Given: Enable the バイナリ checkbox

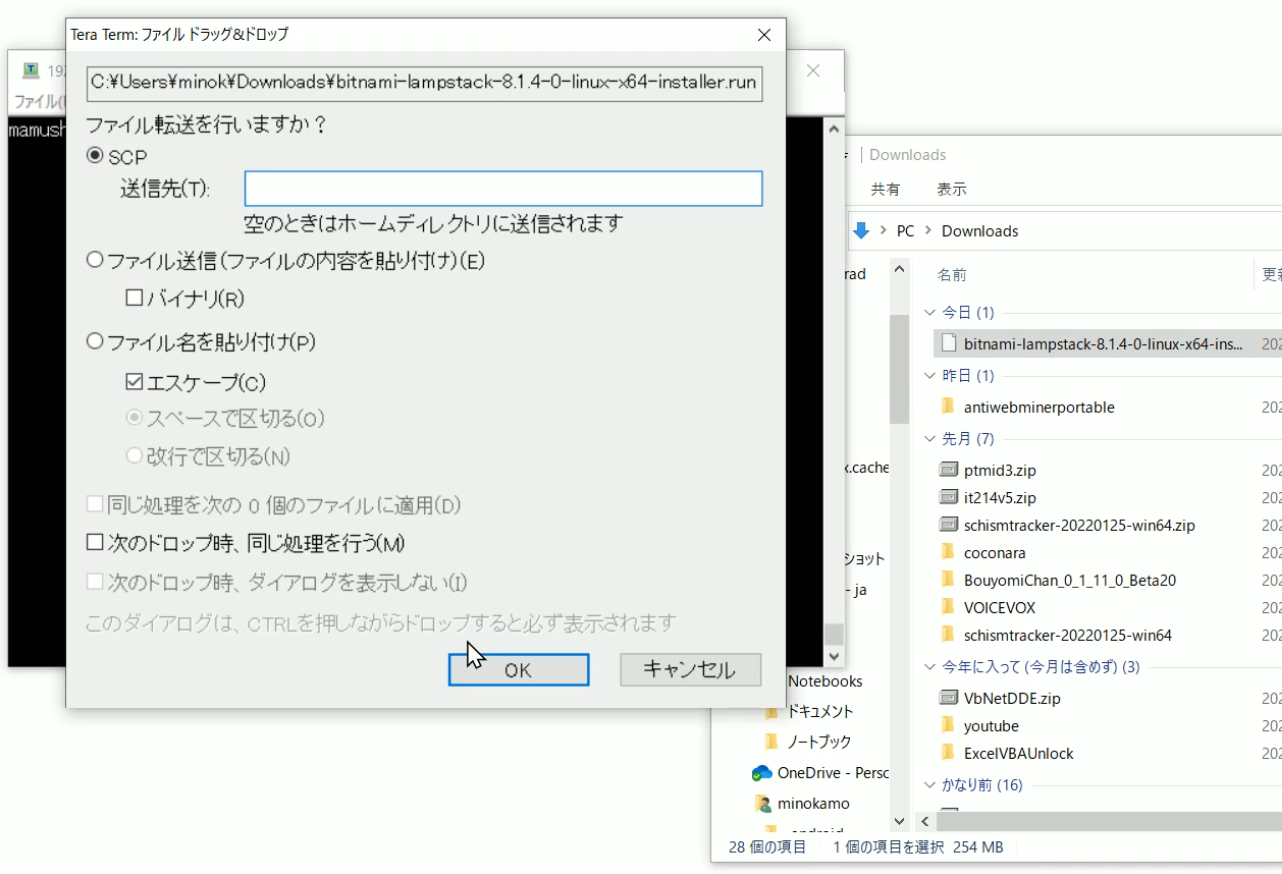Looking at the screenshot, I should tap(134, 298).
